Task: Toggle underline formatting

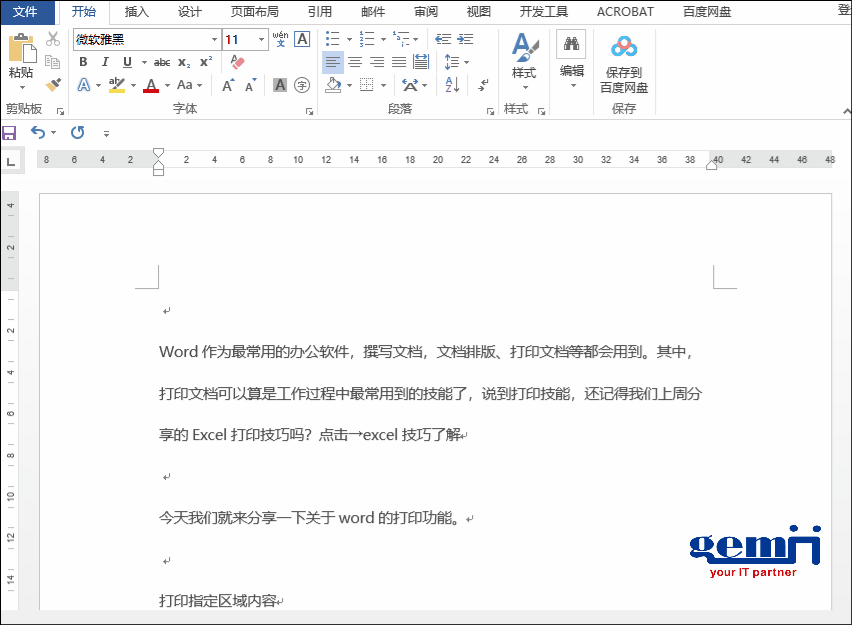Action: tap(128, 61)
